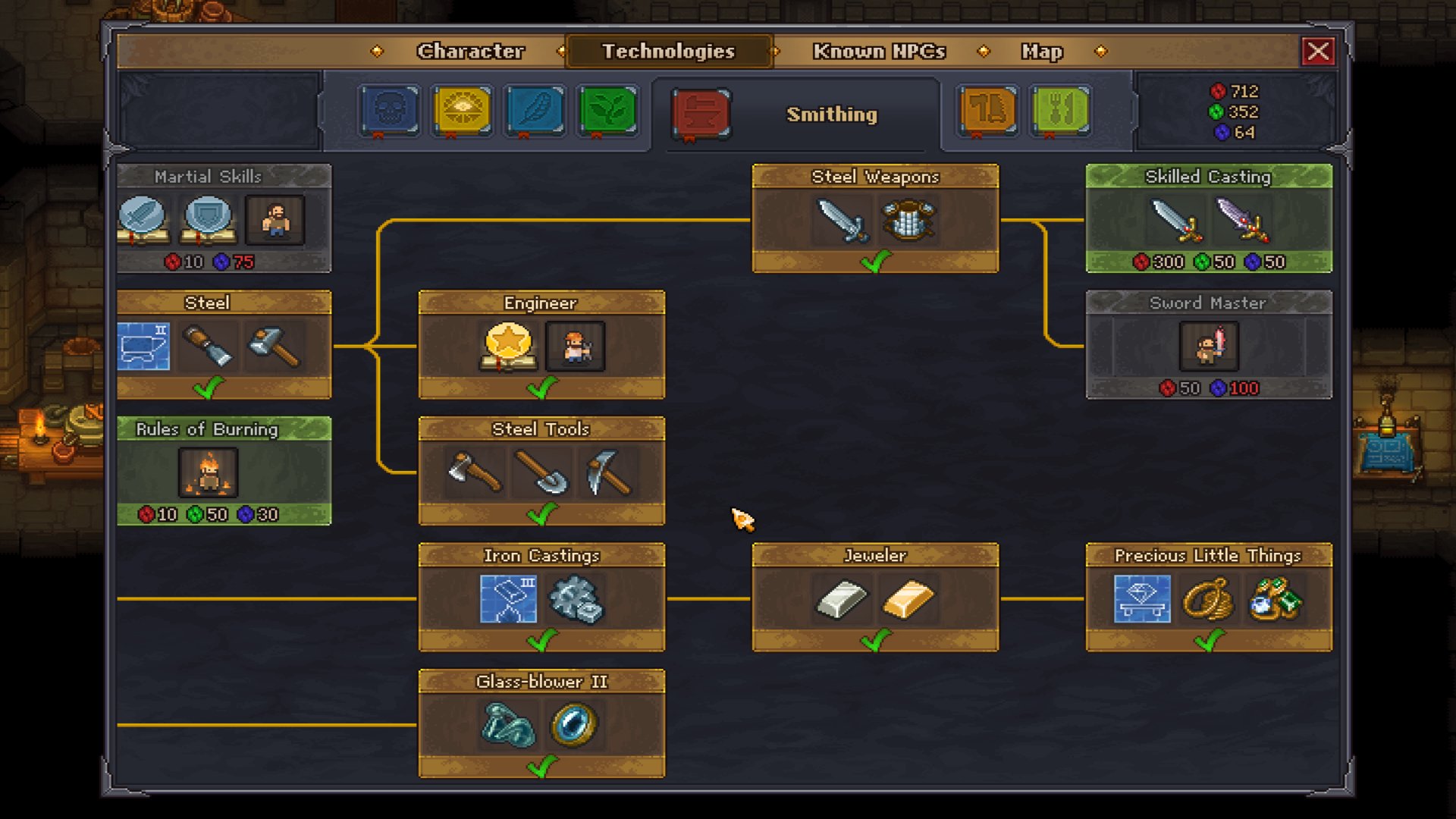Click the steel axe in Steel Tools
The image size is (1456, 819).
475,472
